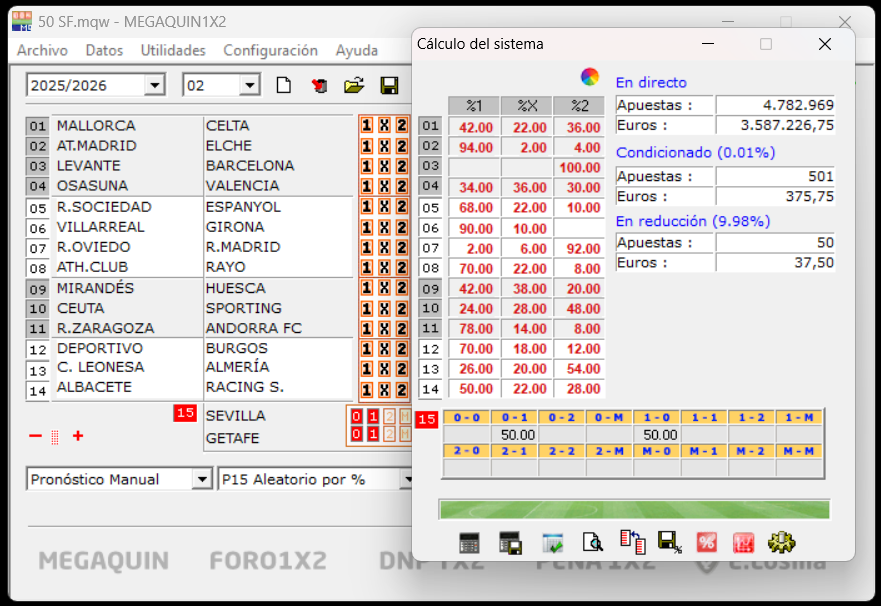Click the %2 column header
Viewport: 881px width, 606px height.
[x=579, y=106]
